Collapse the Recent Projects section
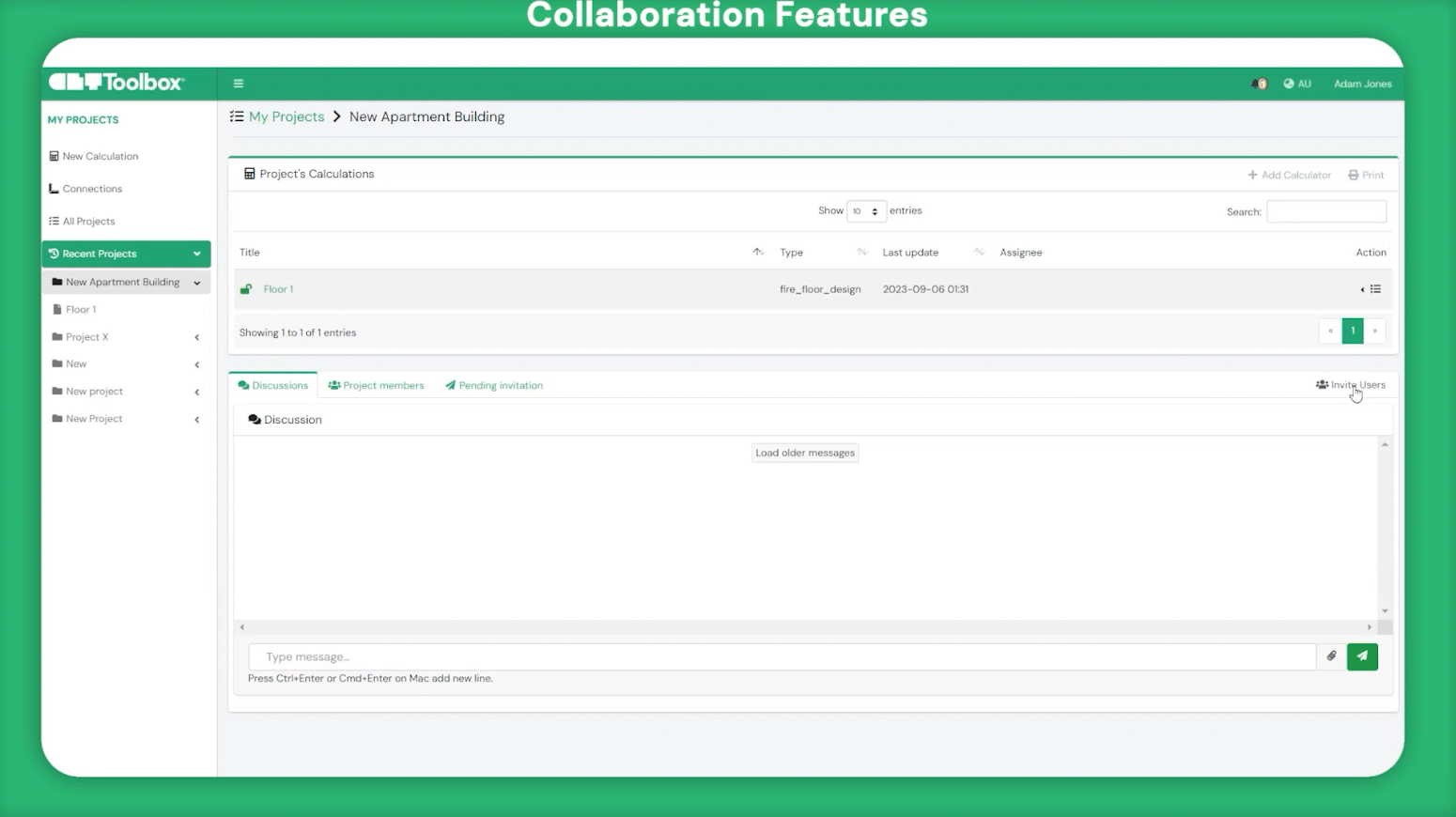This screenshot has width=1456, height=817. (x=196, y=254)
